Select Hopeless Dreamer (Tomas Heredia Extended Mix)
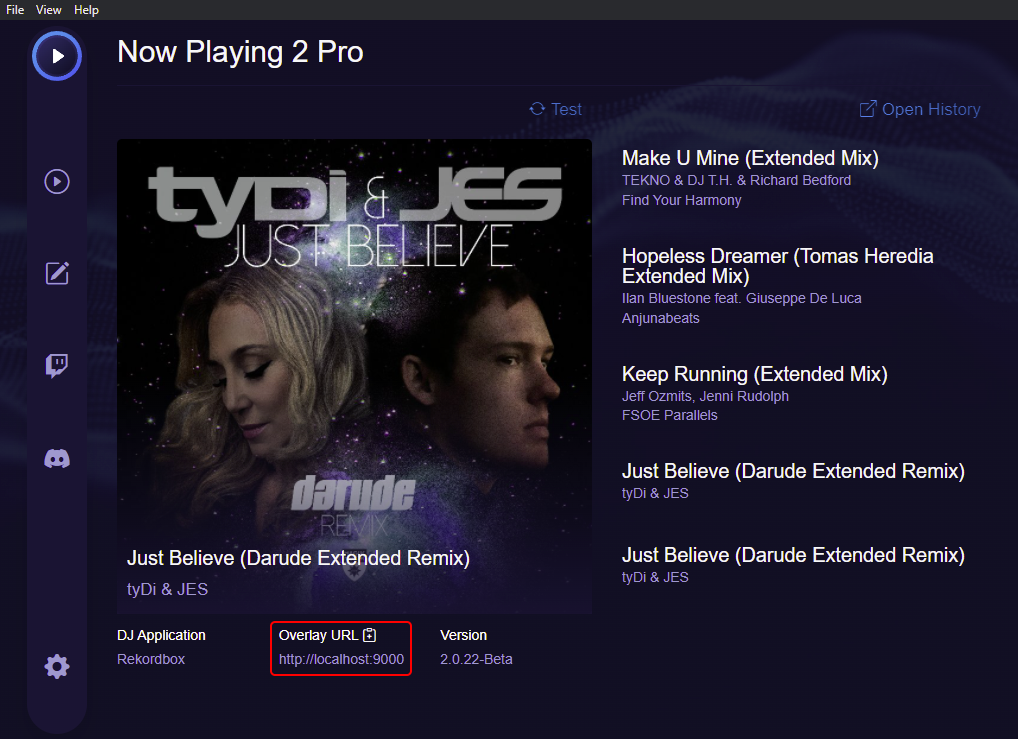The width and height of the screenshot is (1018, 739). (777, 266)
